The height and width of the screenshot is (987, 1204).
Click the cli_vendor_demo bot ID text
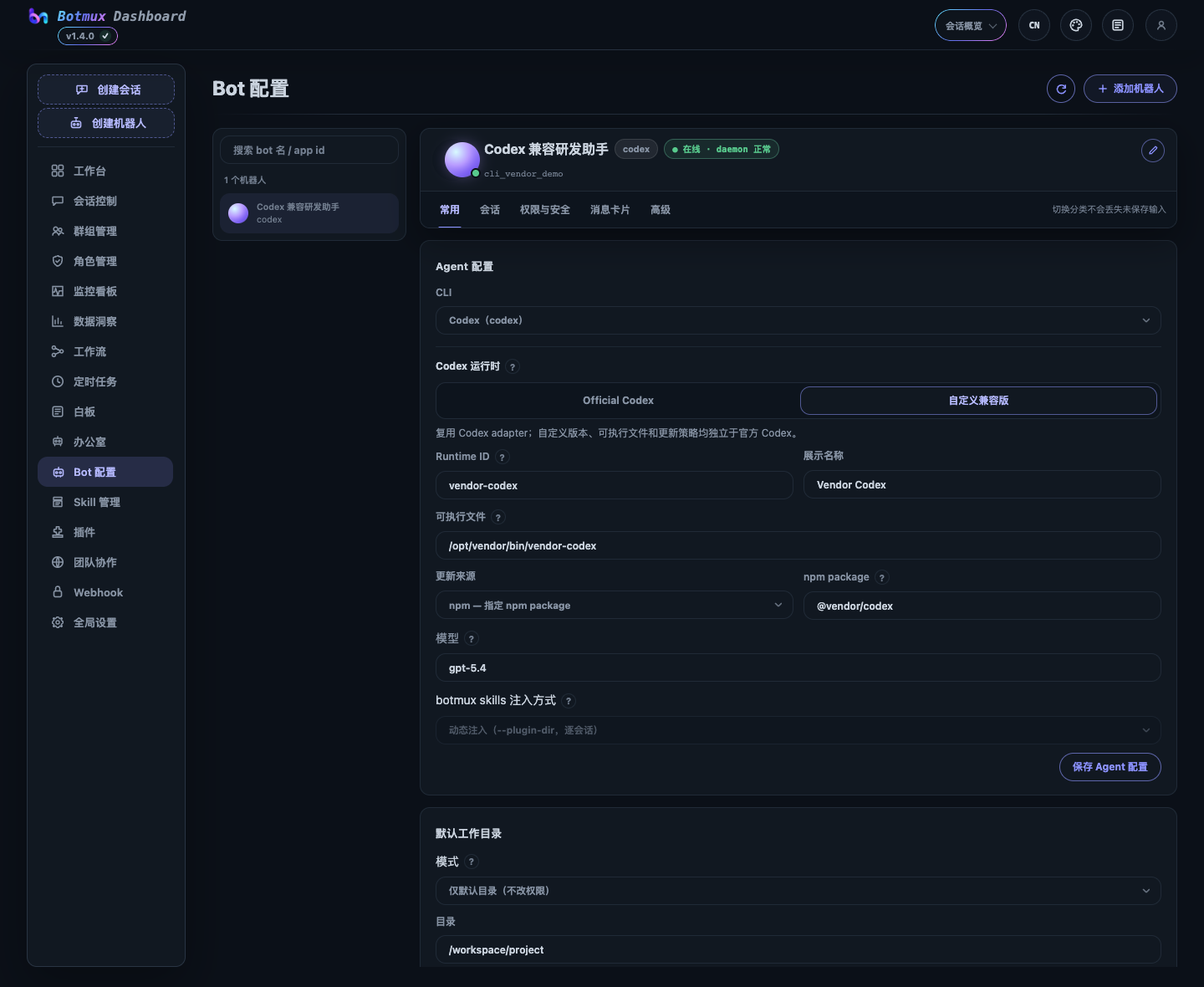(523, 174)
